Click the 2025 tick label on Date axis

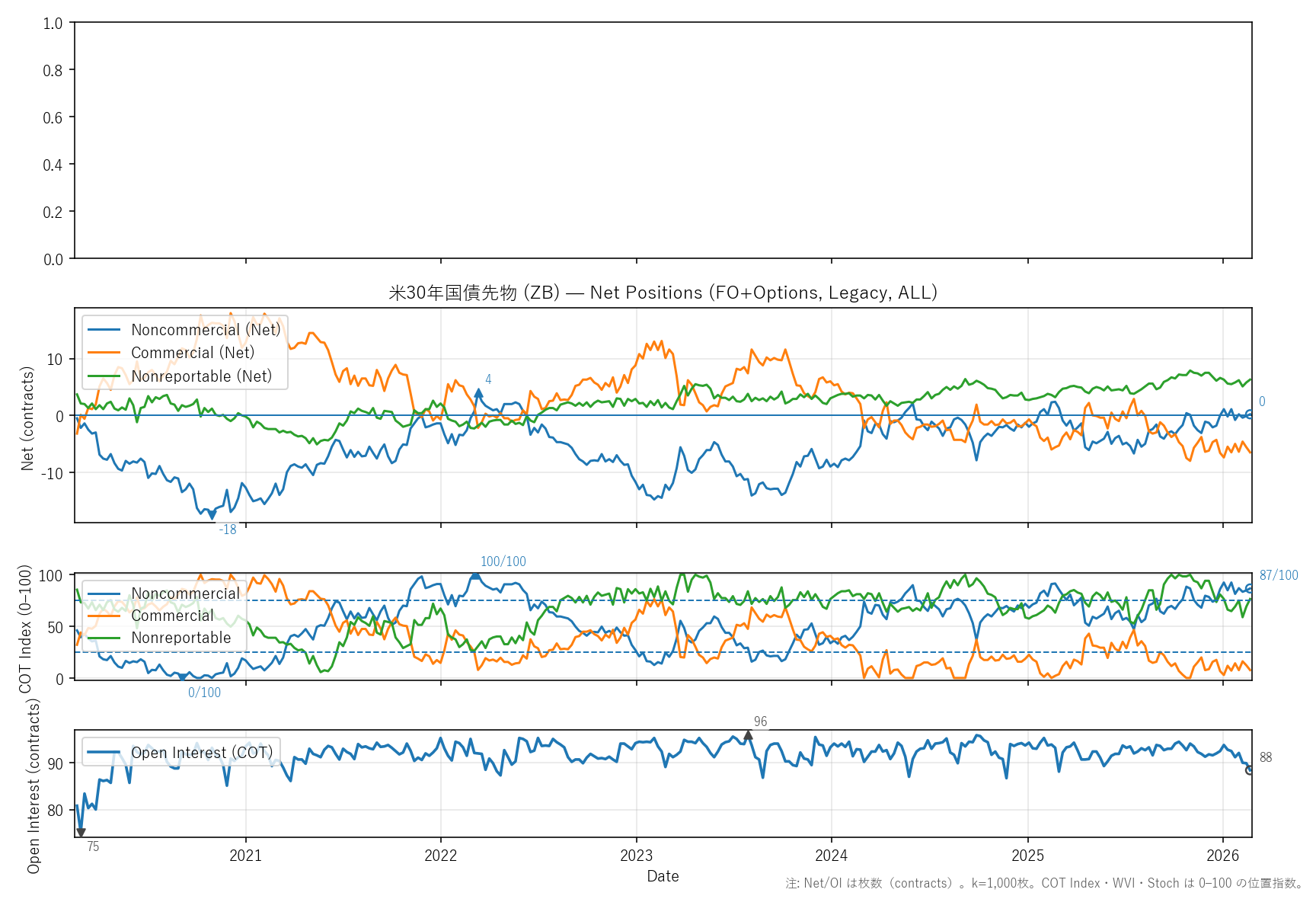(x=1027, y=856)
